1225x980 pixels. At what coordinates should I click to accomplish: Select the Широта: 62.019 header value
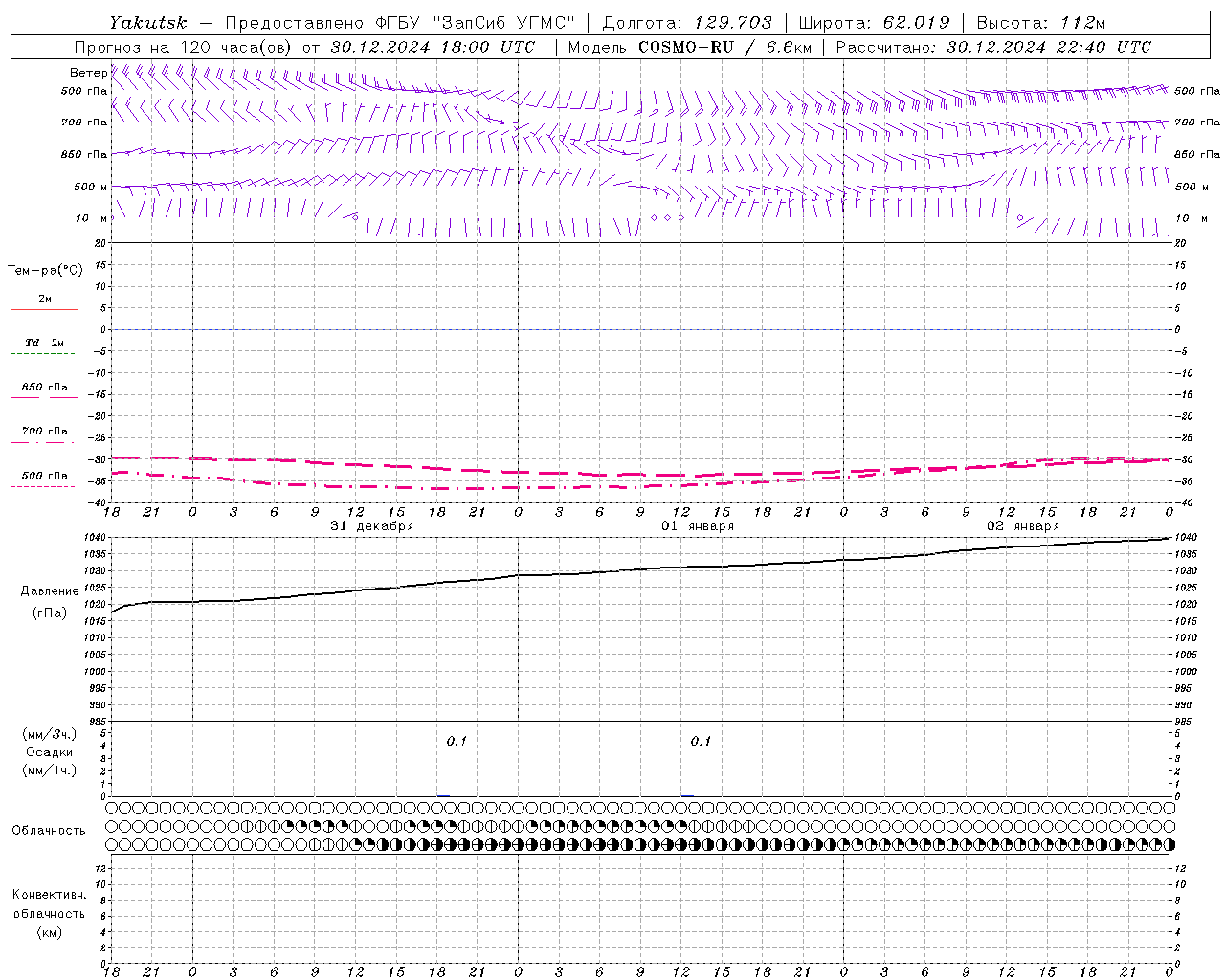tap(875, 23)
